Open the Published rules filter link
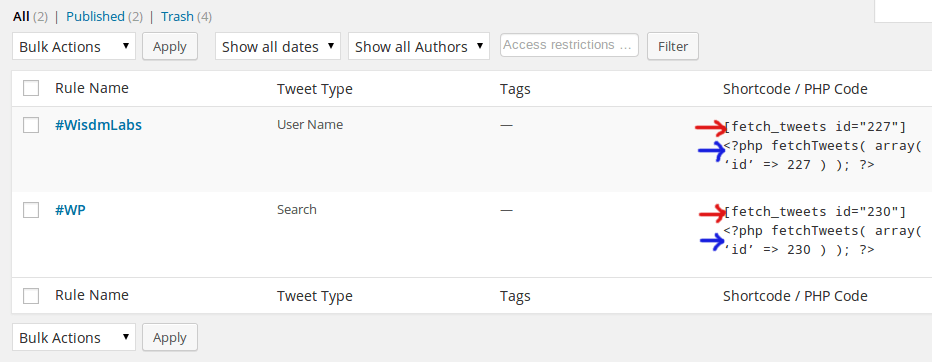Image resolution: width=932 pixels, height=362 pixels. [95, 17]
